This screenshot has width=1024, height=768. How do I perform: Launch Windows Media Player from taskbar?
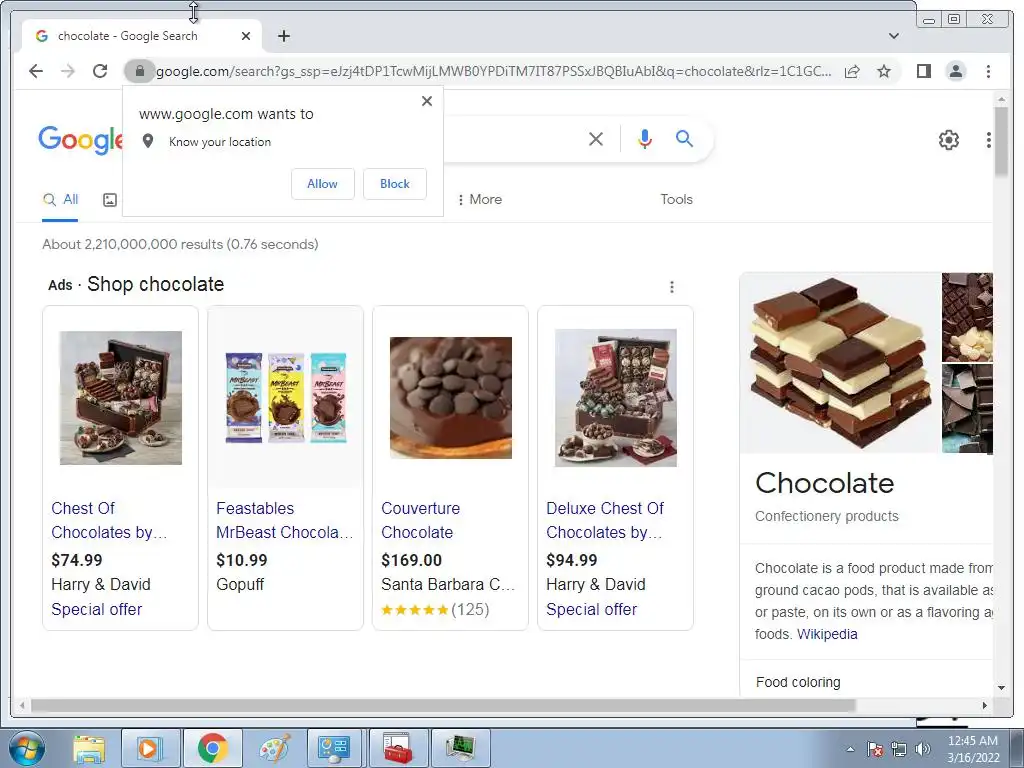click(x=149, y=748)
